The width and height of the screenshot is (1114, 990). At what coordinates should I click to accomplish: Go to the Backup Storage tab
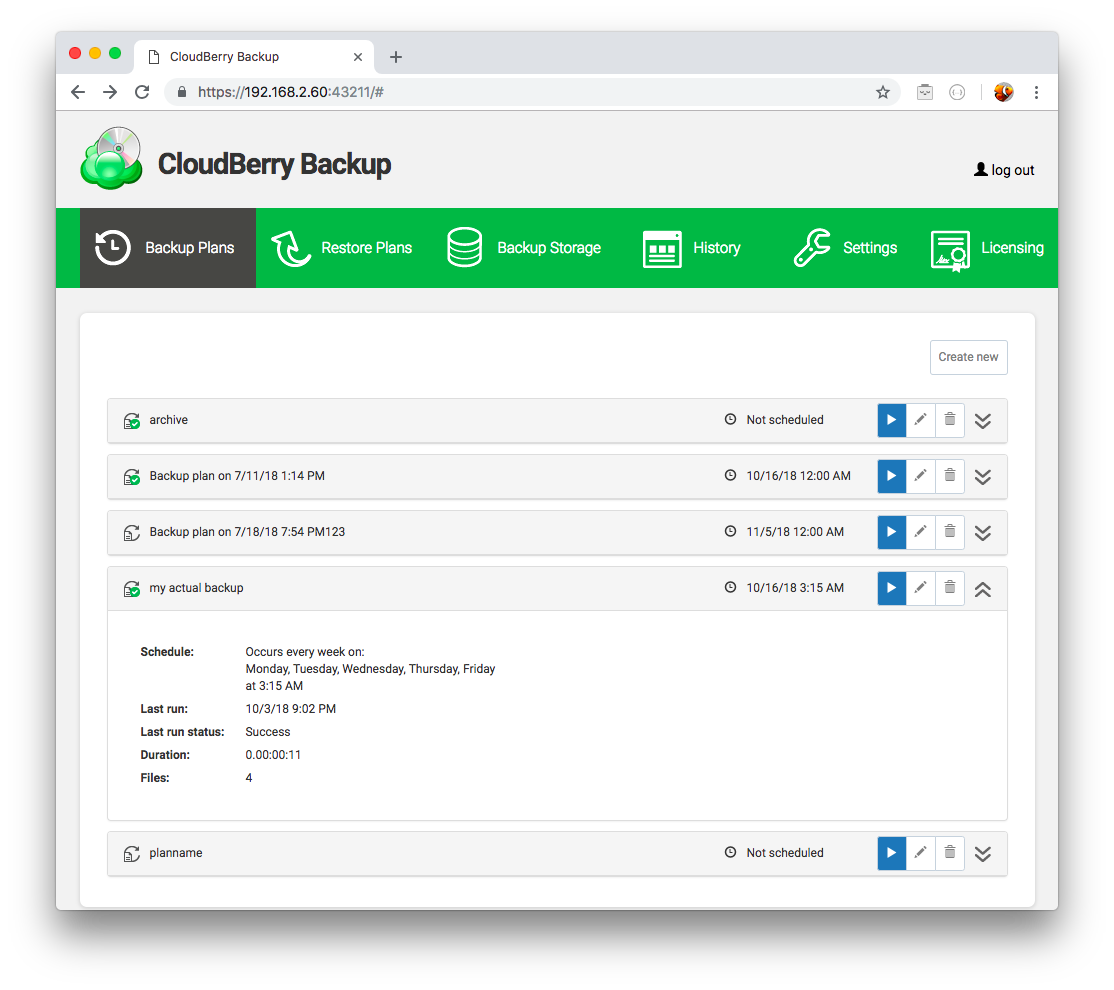524,248
